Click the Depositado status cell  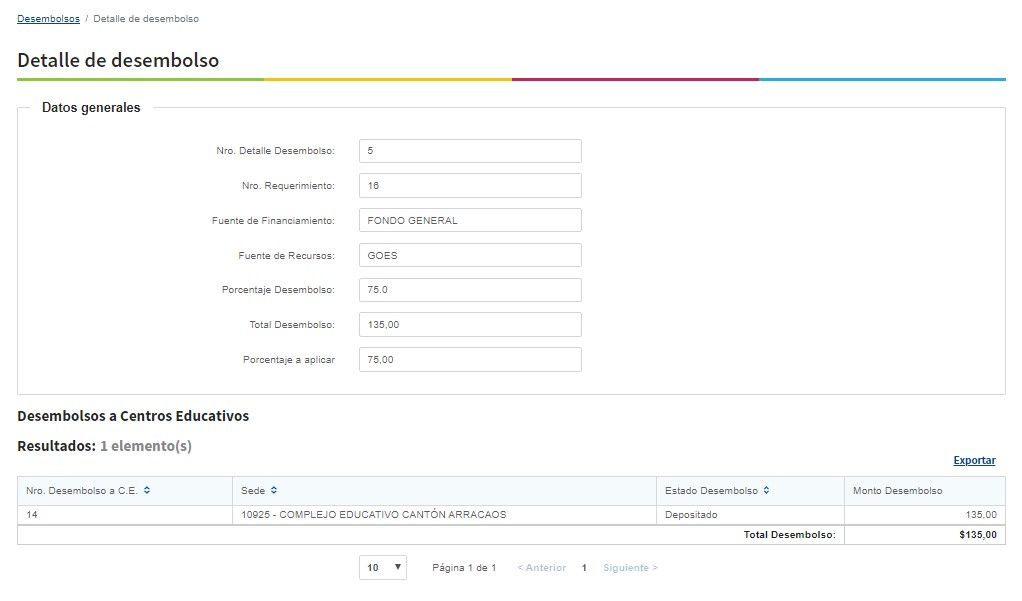(x=691, y=515)
